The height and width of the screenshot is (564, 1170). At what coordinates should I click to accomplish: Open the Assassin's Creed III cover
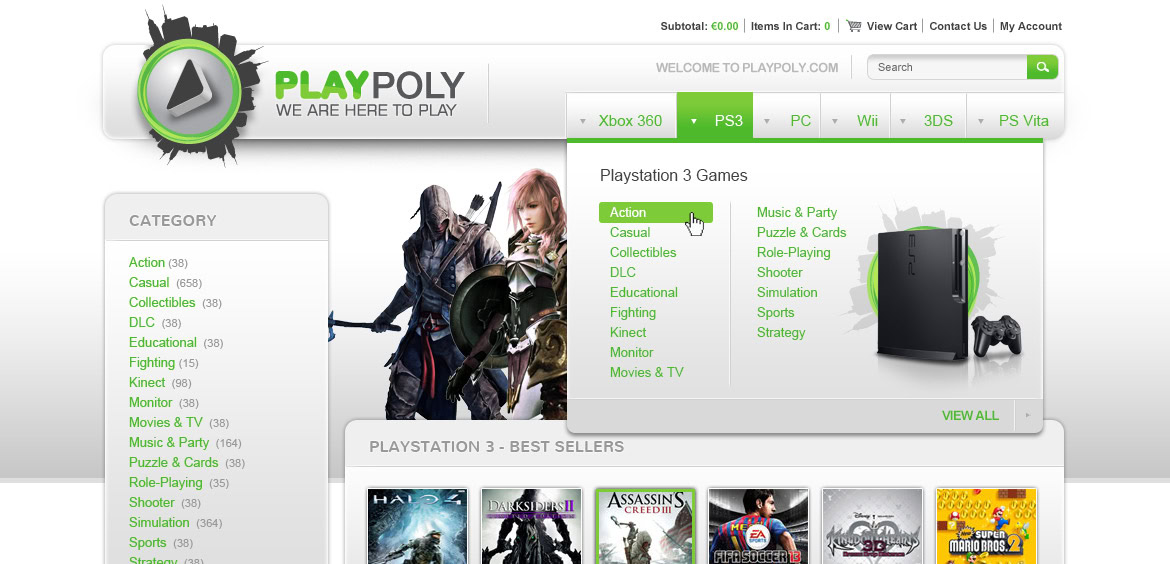point(645,526)
